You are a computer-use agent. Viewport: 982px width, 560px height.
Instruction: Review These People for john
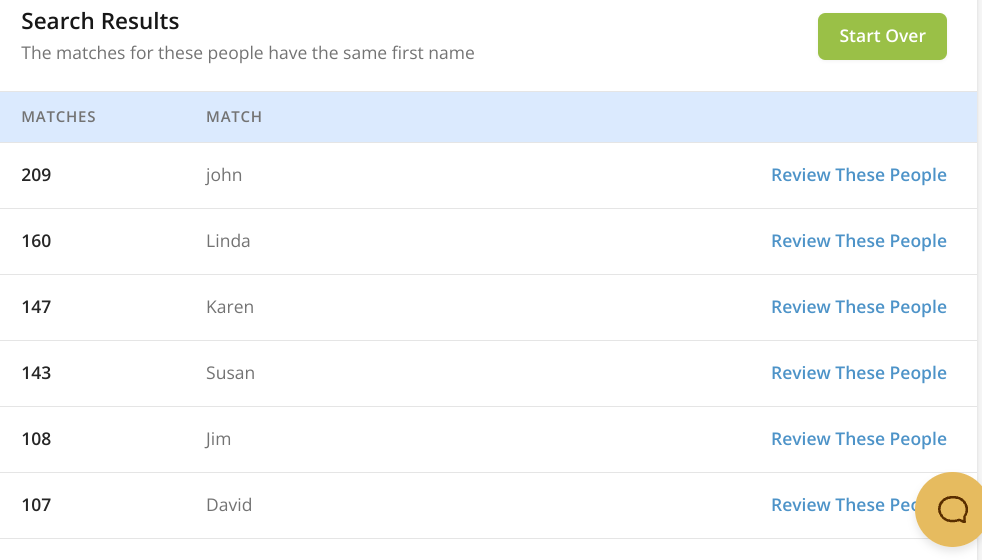pyautogui.click(x=858, y=175)
